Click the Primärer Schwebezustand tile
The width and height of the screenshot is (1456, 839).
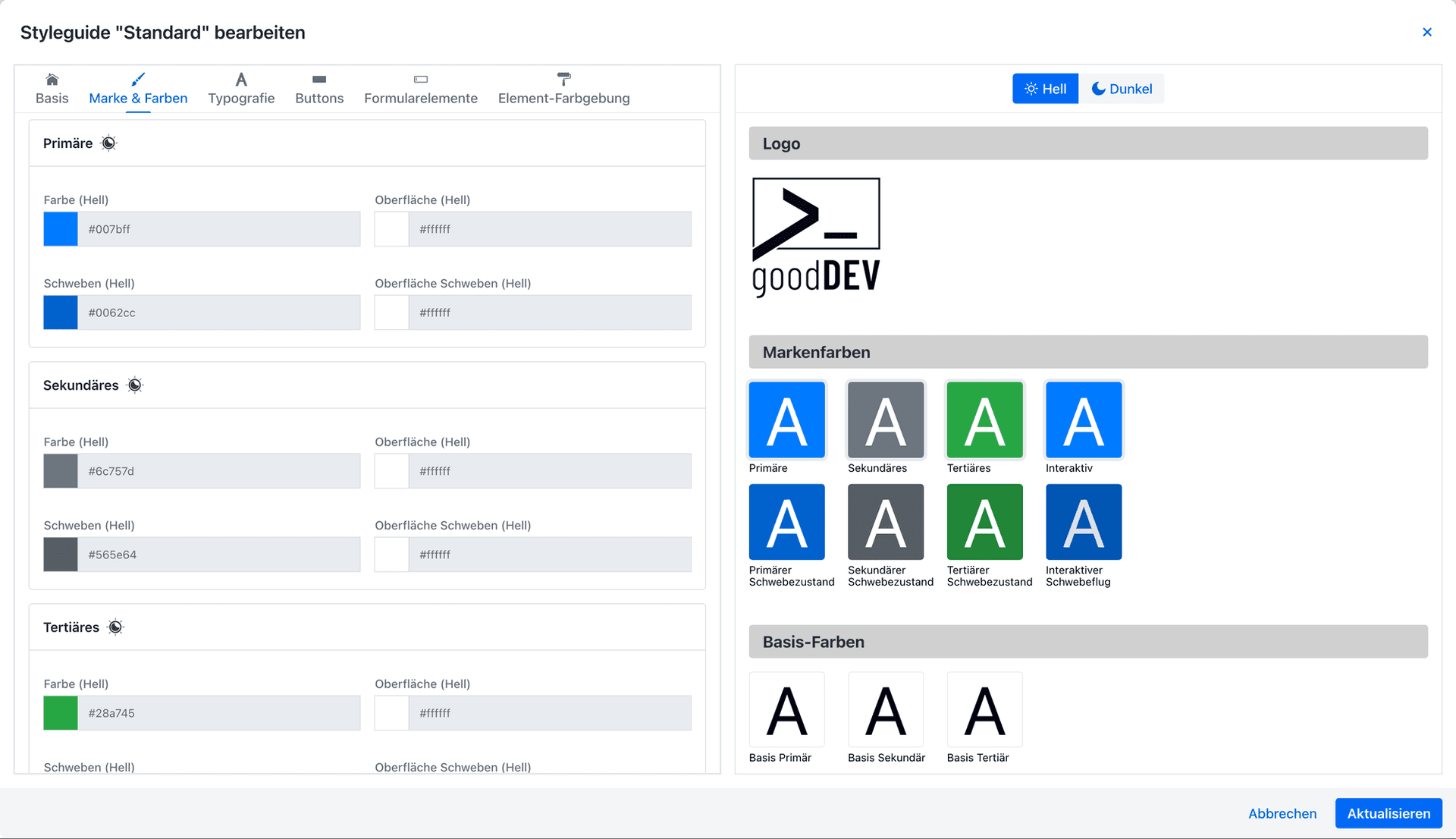pos(787,522)
